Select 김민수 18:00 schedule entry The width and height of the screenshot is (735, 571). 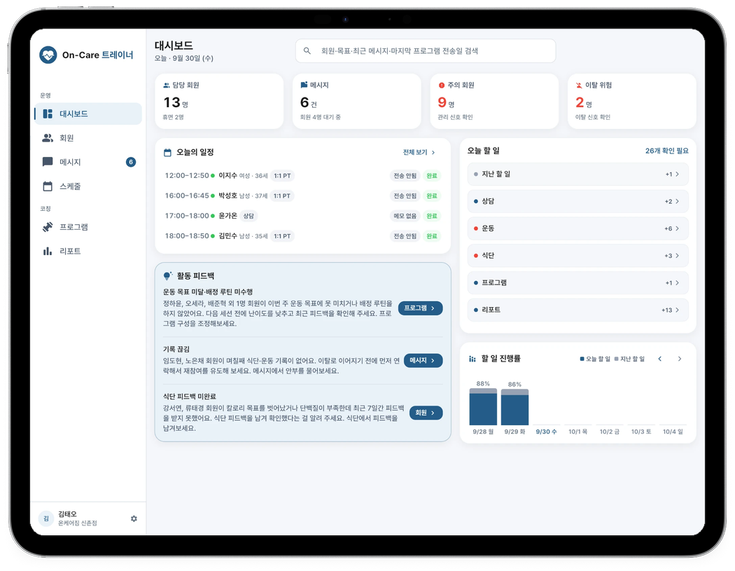pos(302,236)
